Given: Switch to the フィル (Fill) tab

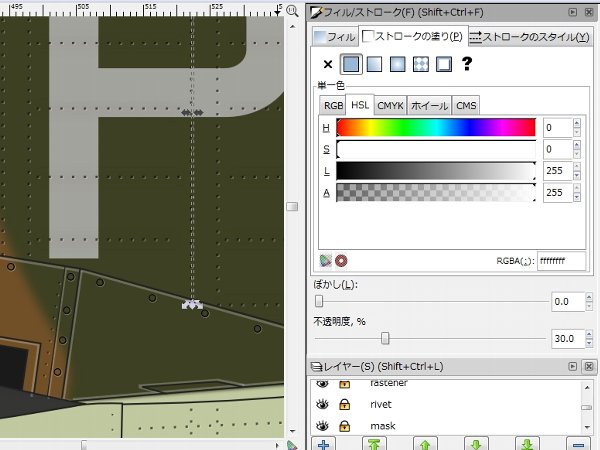Looking at the screenshot, I should pyautogui.click(x=334, y=37).
